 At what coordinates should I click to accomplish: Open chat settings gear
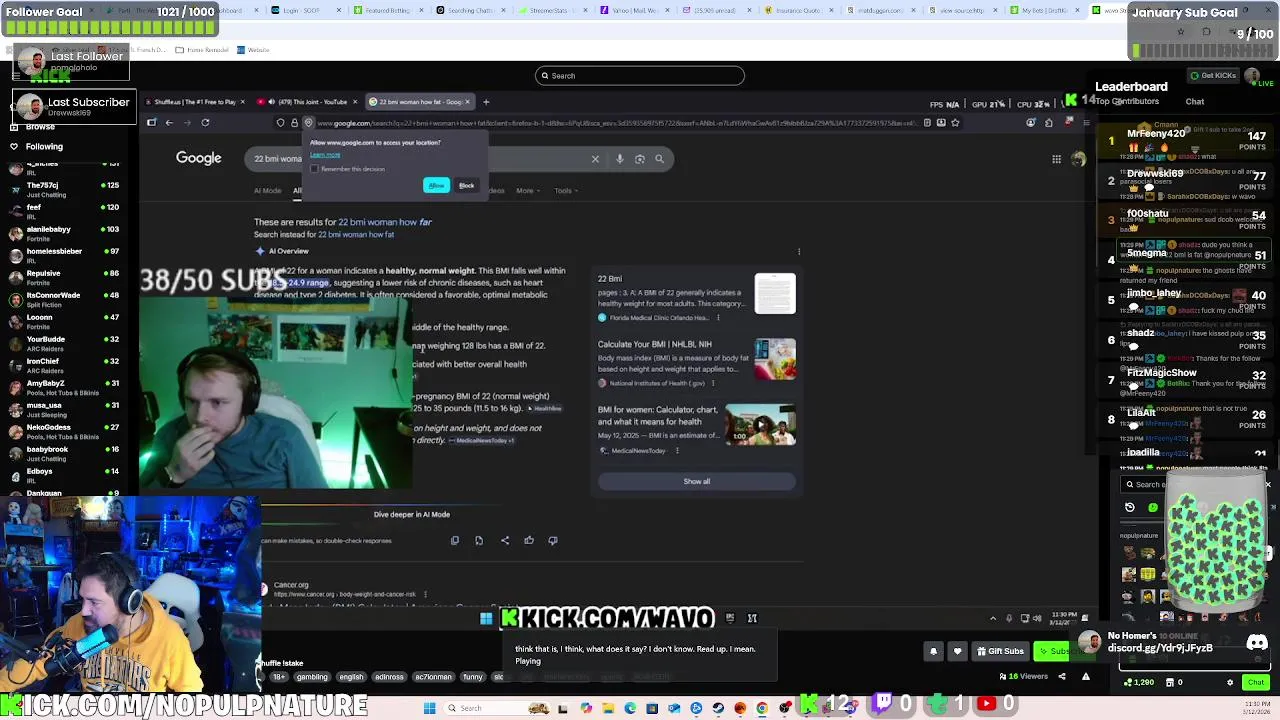point(1230,683)
